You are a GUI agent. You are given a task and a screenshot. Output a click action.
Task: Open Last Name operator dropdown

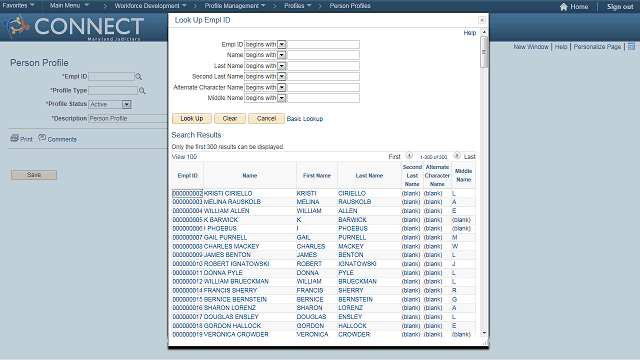click(x=282, y=66)
